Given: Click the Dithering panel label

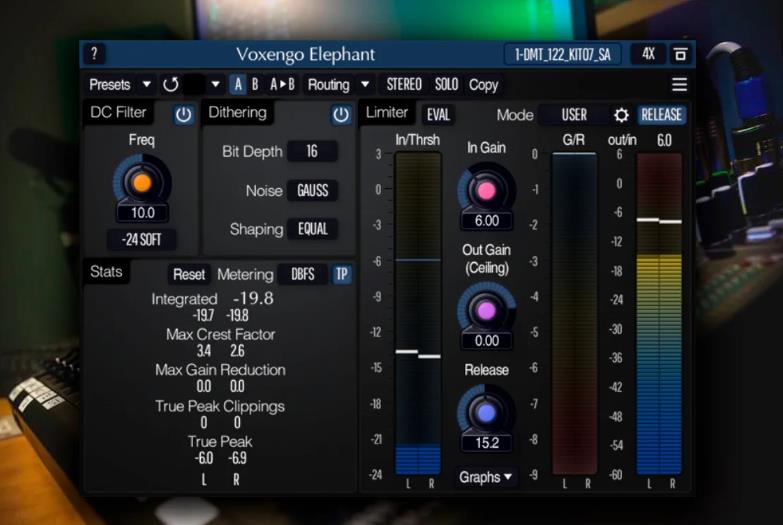Looking at the screenshot, I should pos(237,112).
